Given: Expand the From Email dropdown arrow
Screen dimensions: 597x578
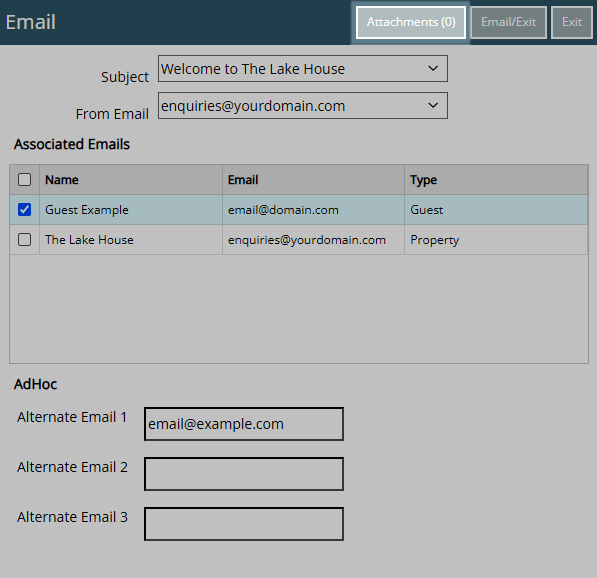Looking at the screenshot, I should coord(433,105).
